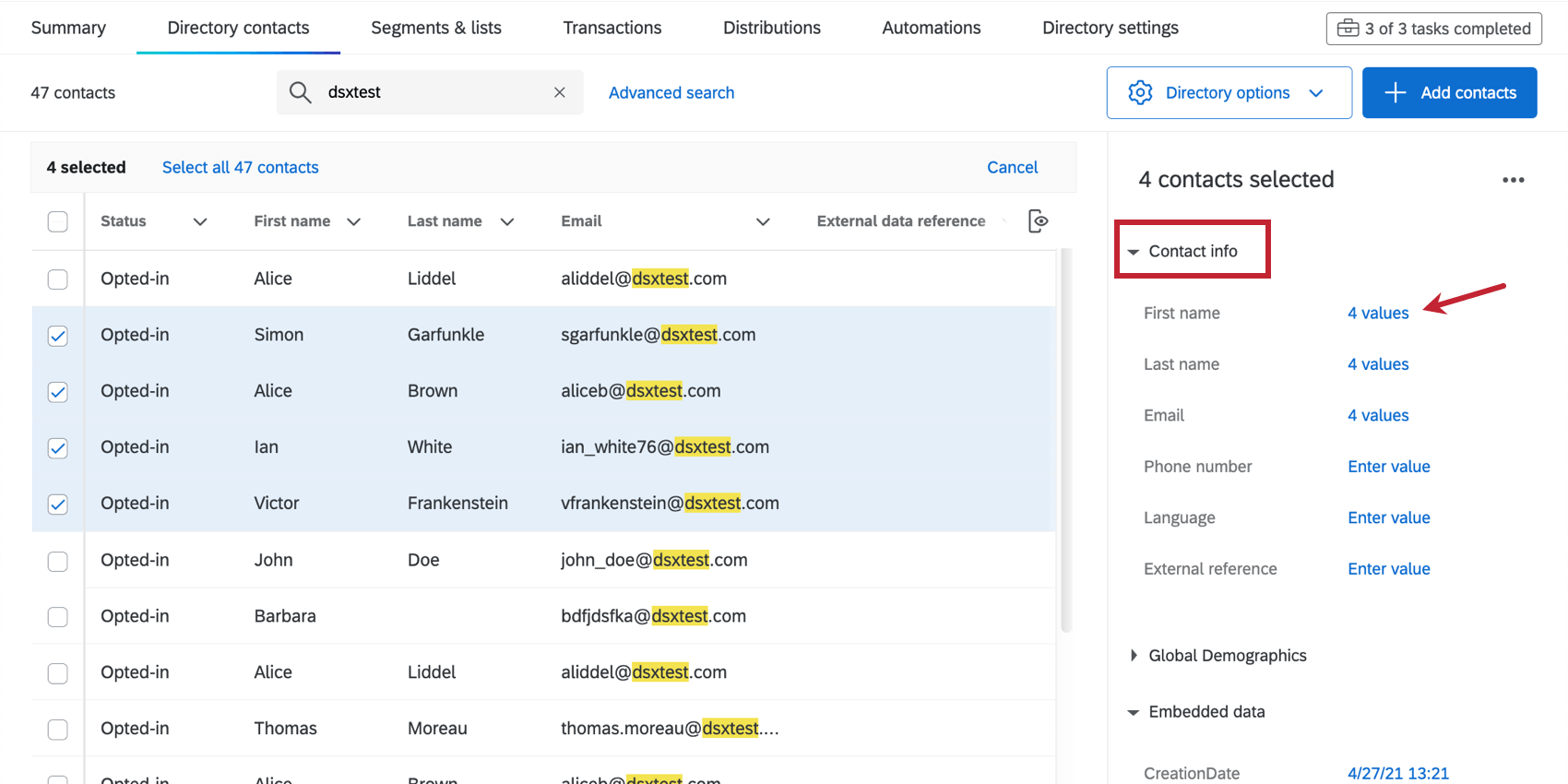The width and height of the screenshot is (1568, 784).
Task: Open the Directory settings tab
Action: point(1111,28)
